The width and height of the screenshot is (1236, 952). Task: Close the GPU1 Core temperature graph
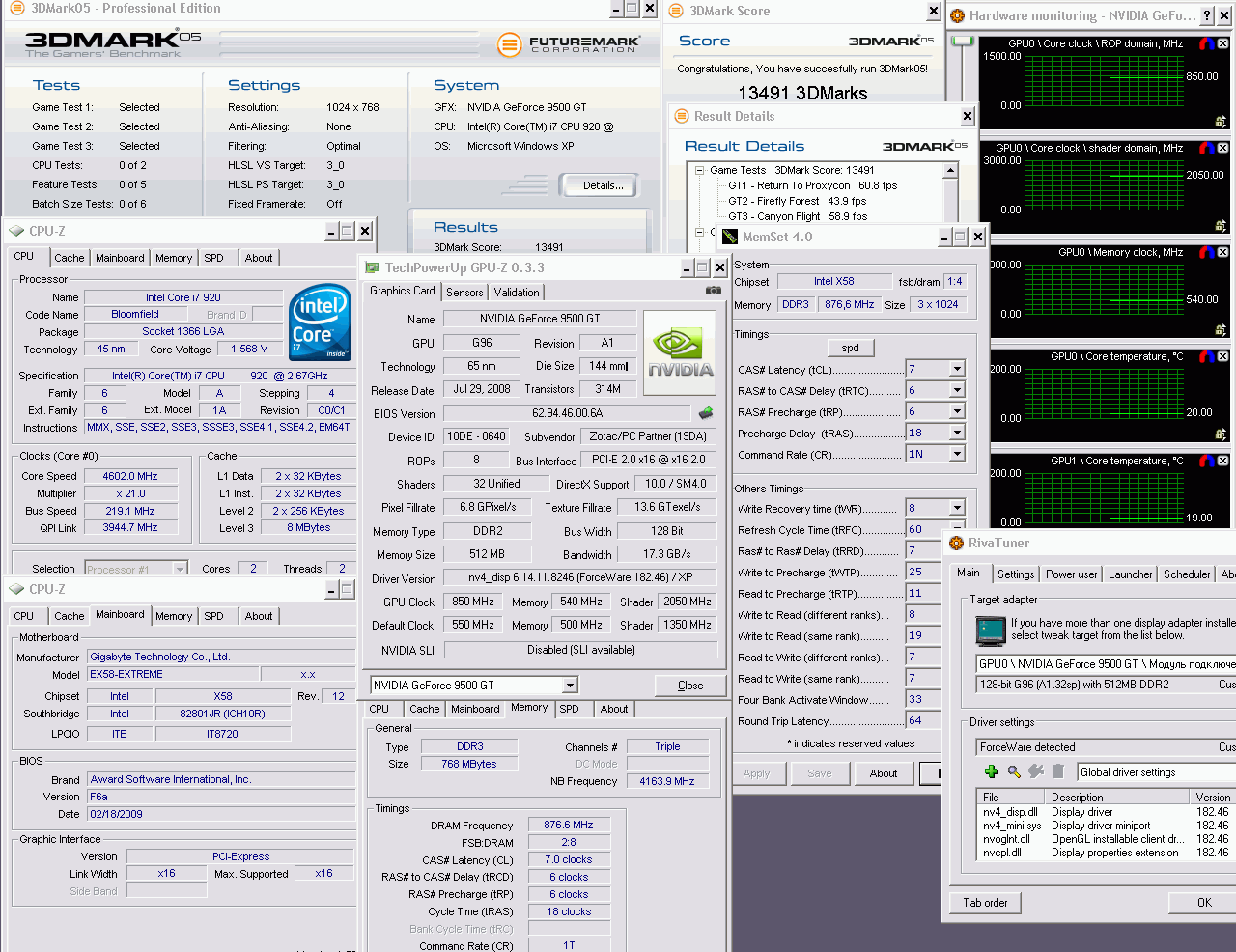1222,461
